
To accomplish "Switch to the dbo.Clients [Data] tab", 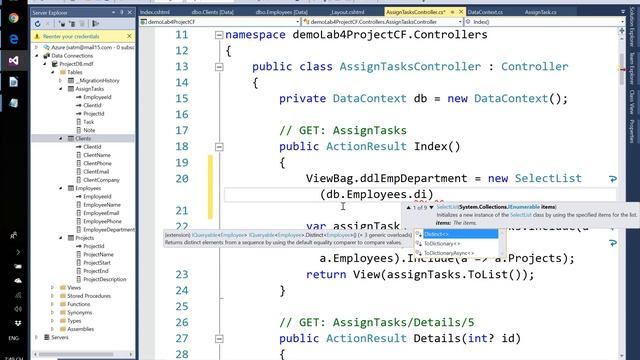I will (213, 12).
